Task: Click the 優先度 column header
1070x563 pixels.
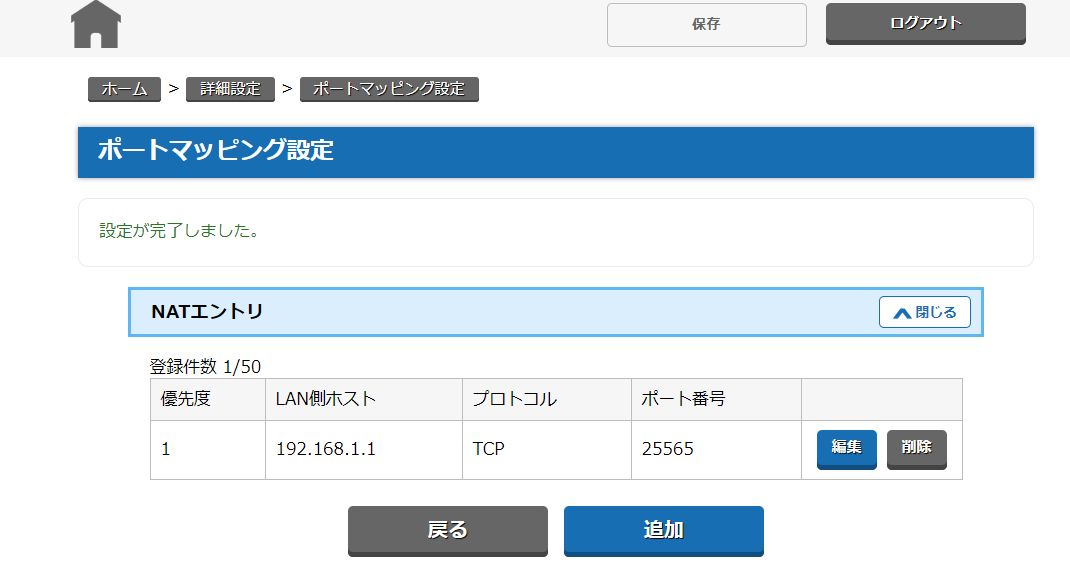Action: [x=207, y=399]
